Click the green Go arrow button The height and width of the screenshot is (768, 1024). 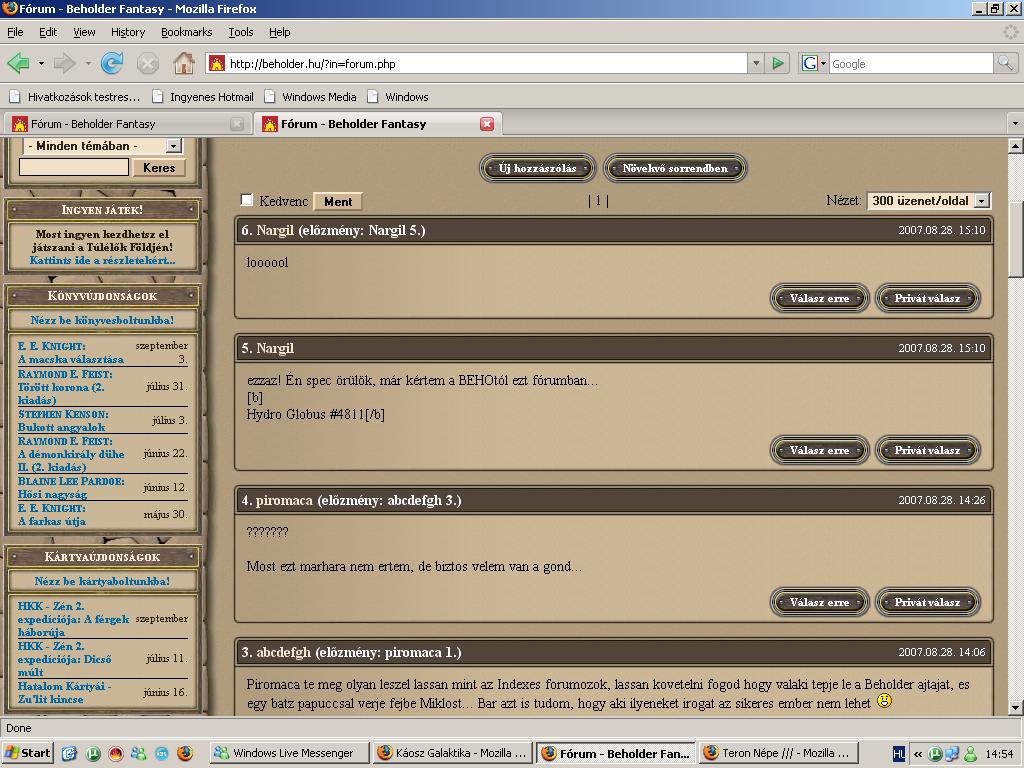click(x=778, y=63)
